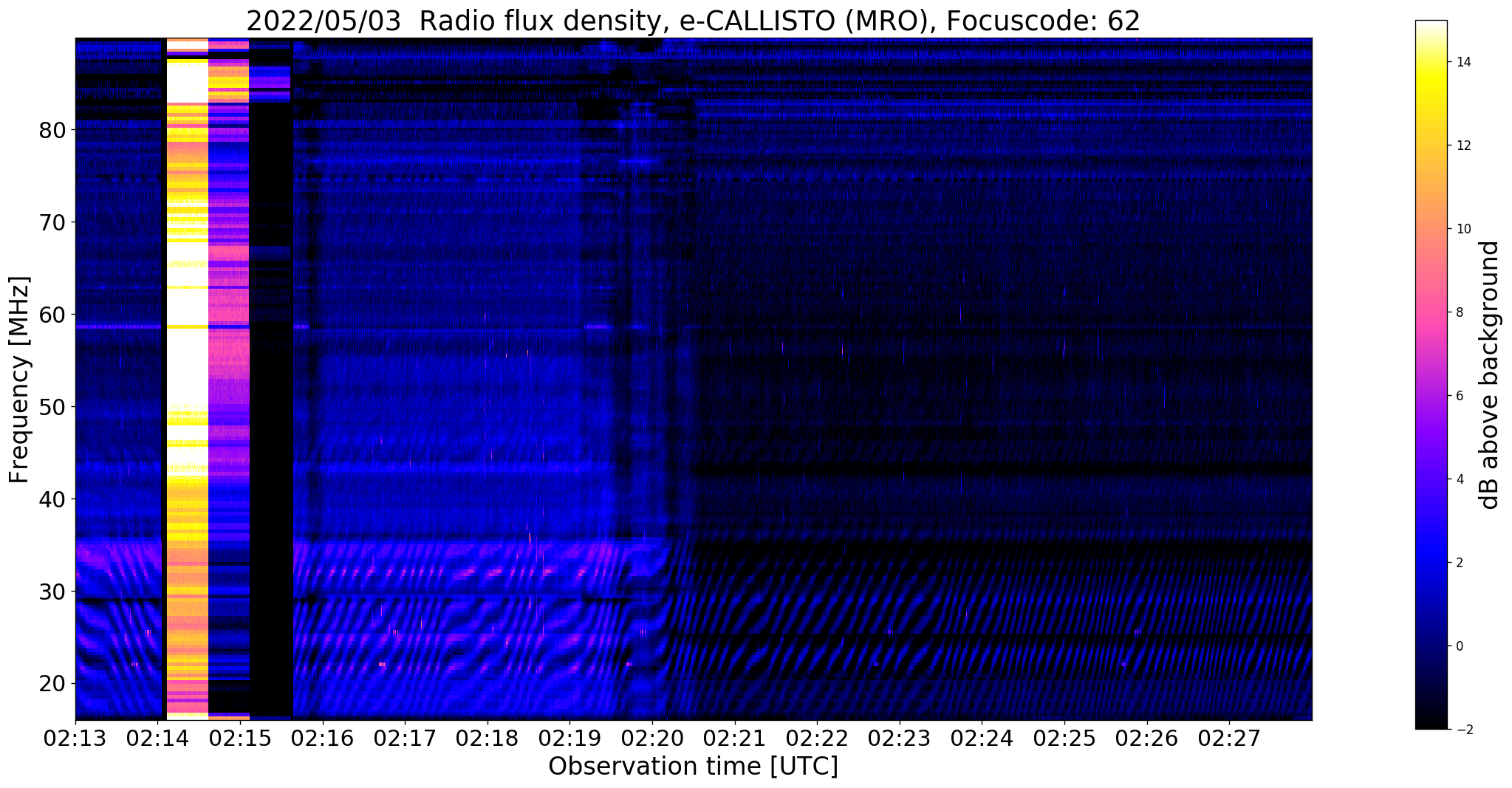Click the 02:18 time tick label
1512x788 pixels.
coord(488,738)
